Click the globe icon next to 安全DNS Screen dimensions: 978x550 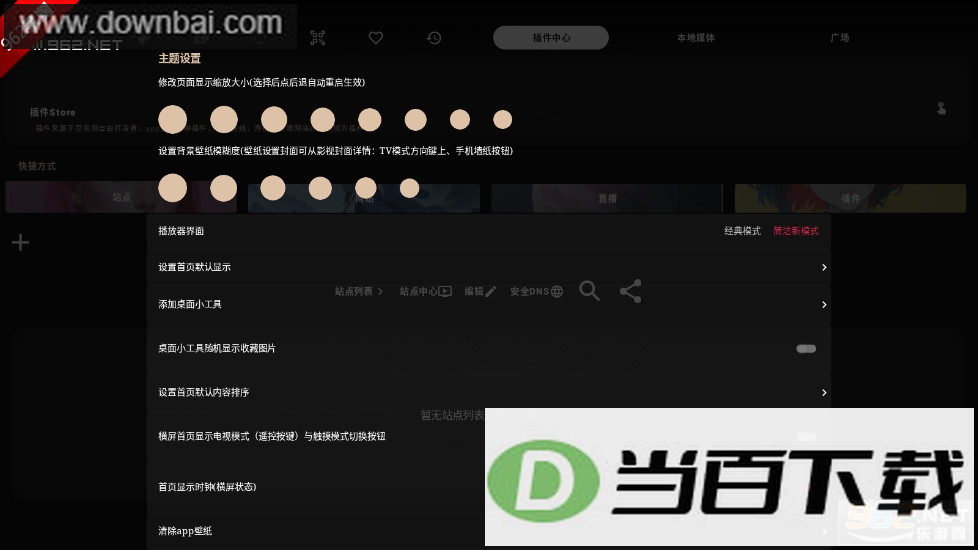[557, 291]
